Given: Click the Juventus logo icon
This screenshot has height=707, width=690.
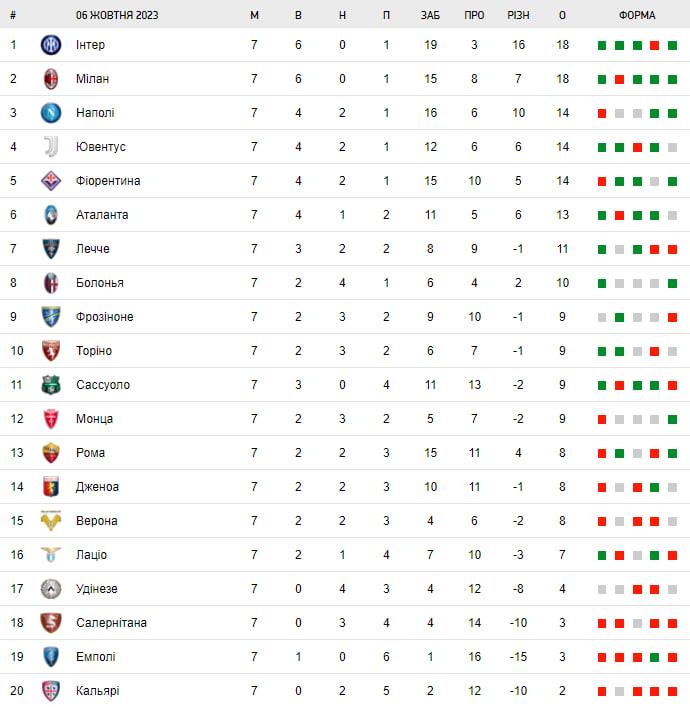Looking at the screenshot, I should (x=51, y=147).
